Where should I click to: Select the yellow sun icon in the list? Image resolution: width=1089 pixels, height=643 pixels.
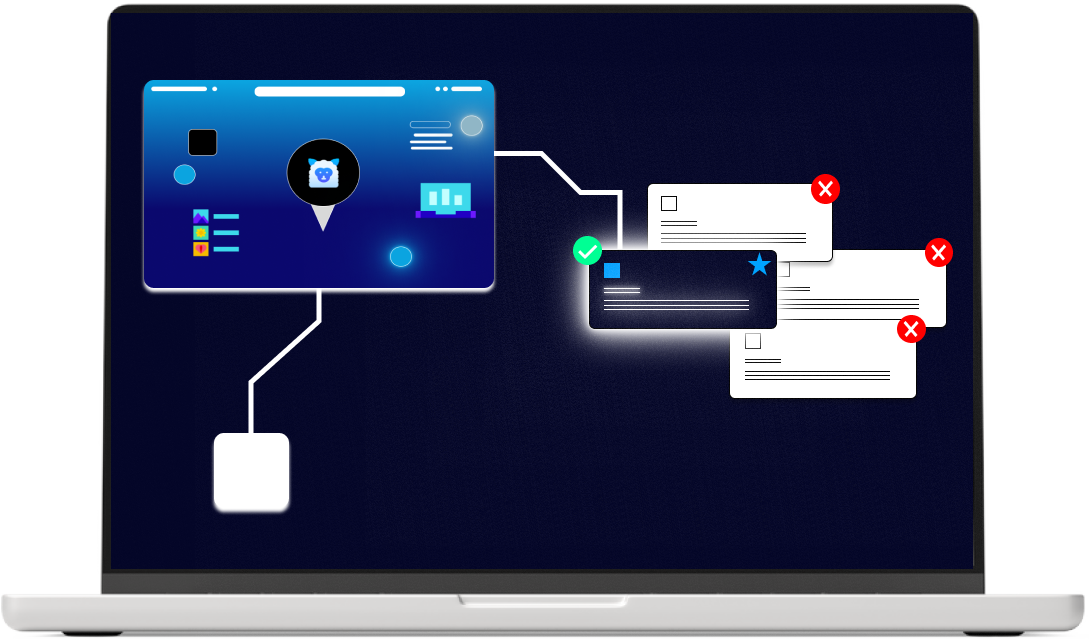pos(200,233)
